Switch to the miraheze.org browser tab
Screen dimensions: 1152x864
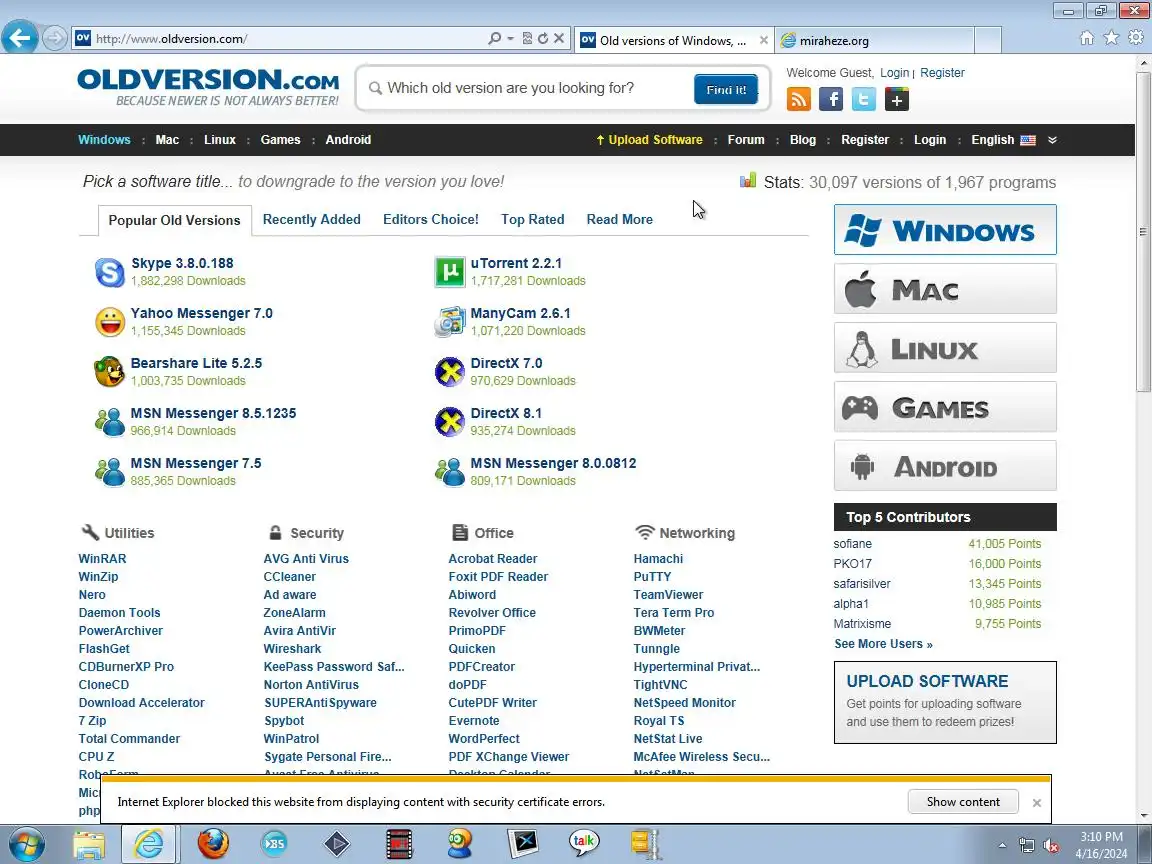pos(874,40)
